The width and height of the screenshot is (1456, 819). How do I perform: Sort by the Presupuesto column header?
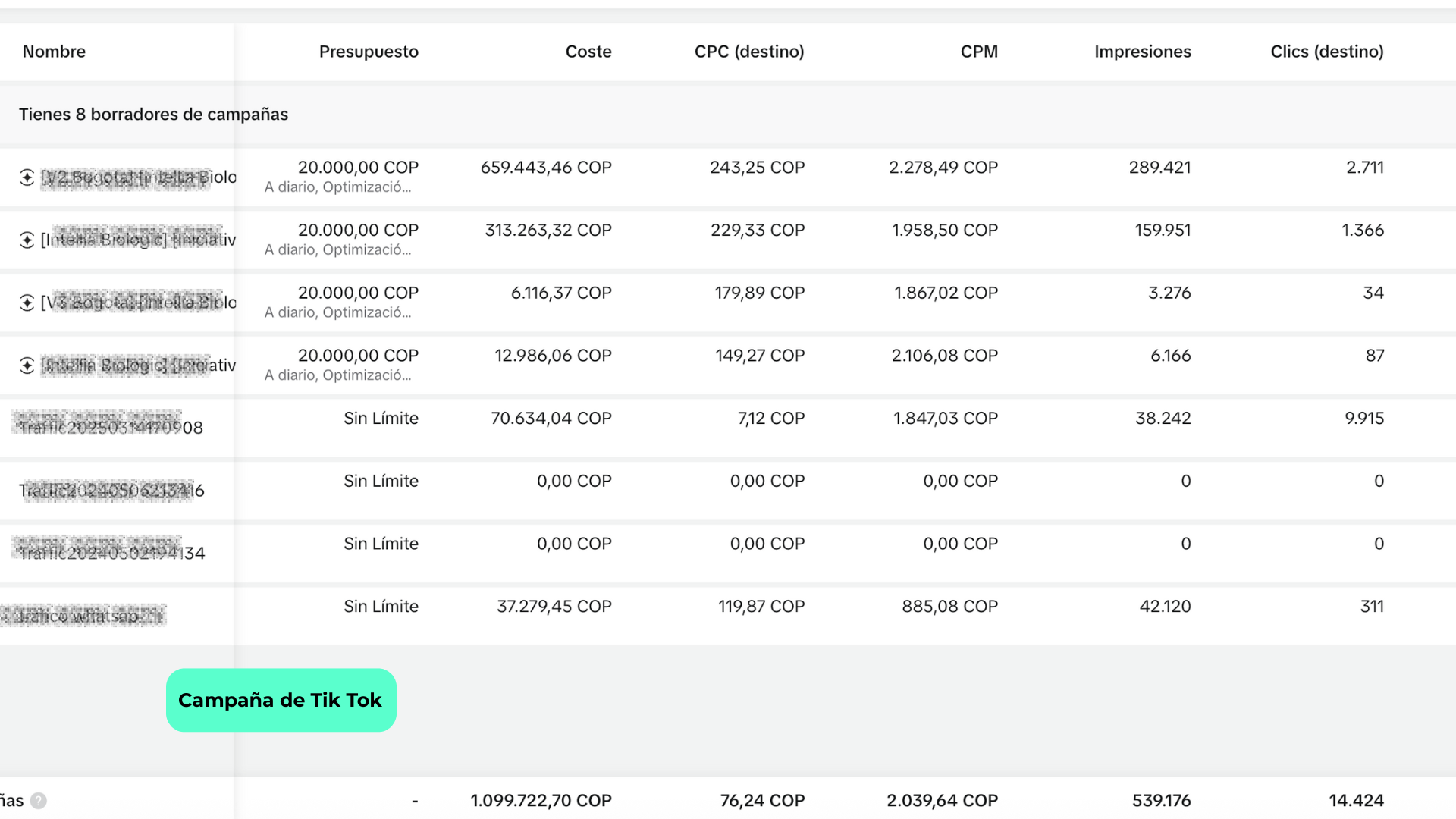pyautogui.click(x=369, y=52)
